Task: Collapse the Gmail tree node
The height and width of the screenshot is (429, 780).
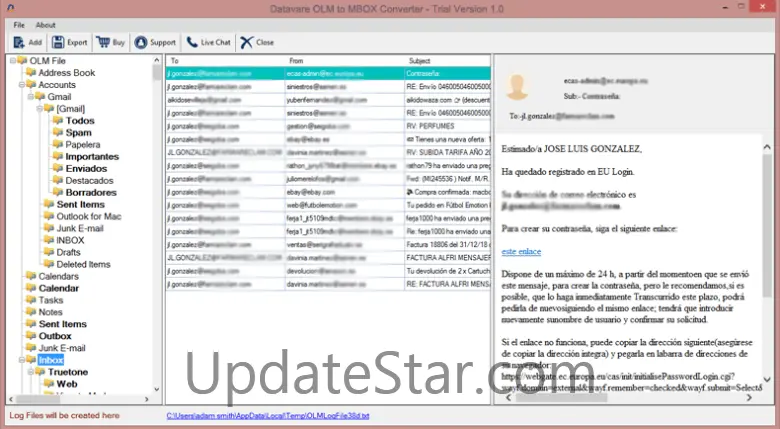Action: (x=30, y=97)
